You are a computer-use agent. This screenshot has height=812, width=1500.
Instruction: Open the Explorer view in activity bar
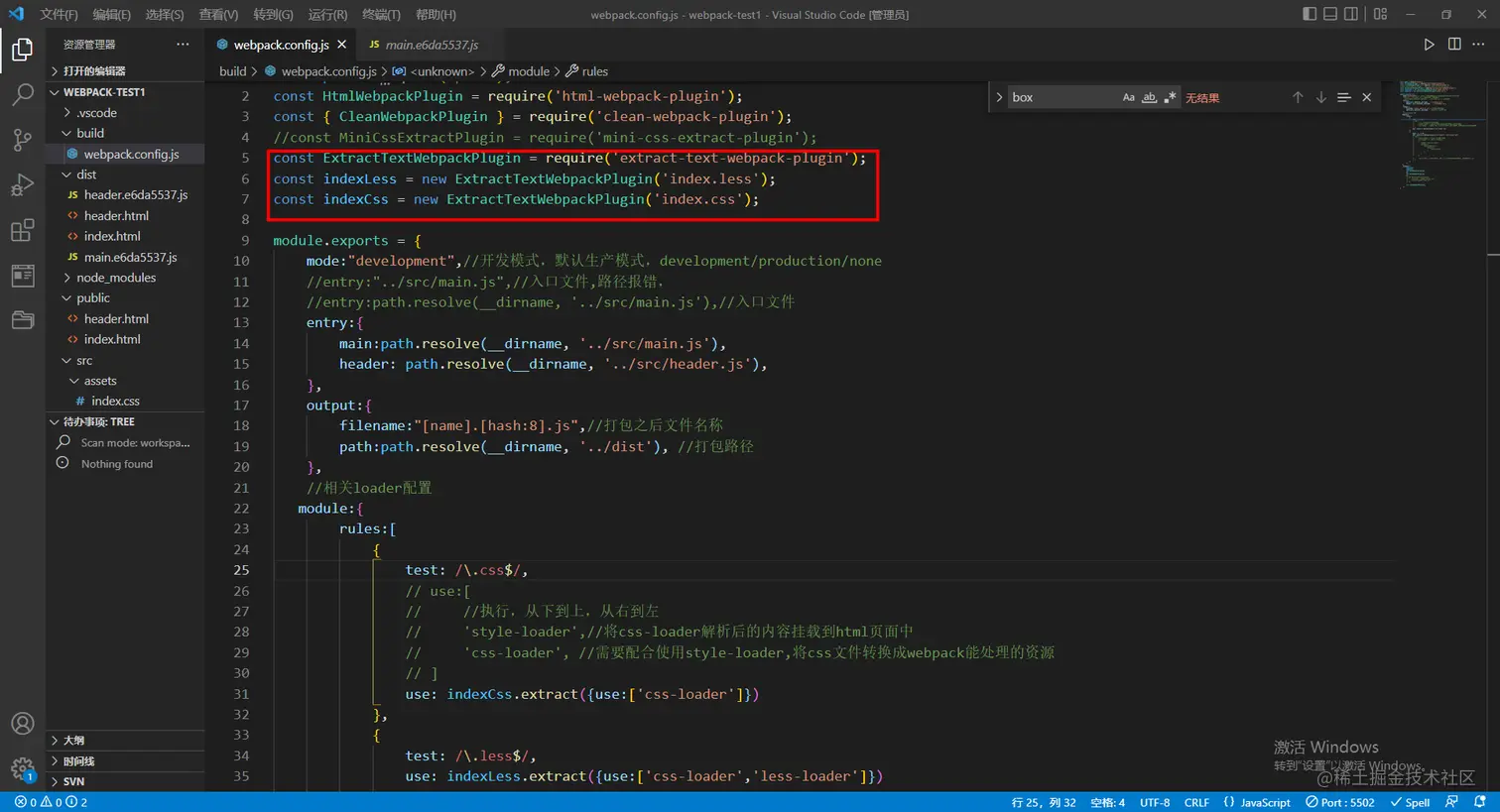pos(22,49)
